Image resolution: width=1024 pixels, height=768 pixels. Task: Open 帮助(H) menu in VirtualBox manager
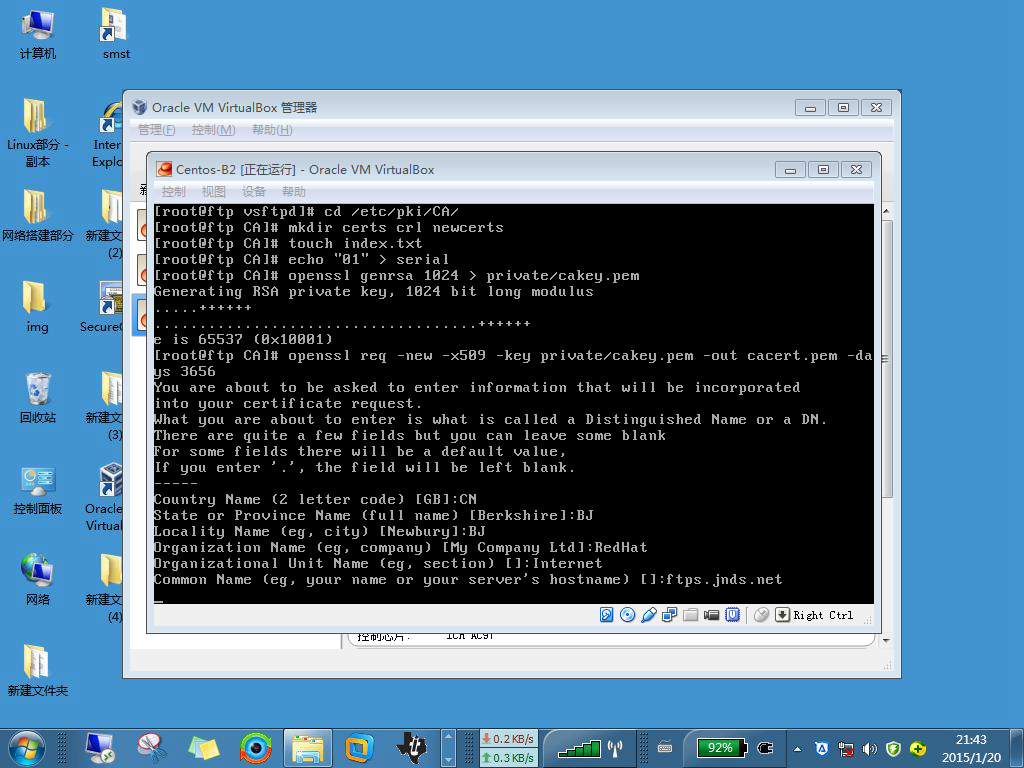click(x=272, y=129)
